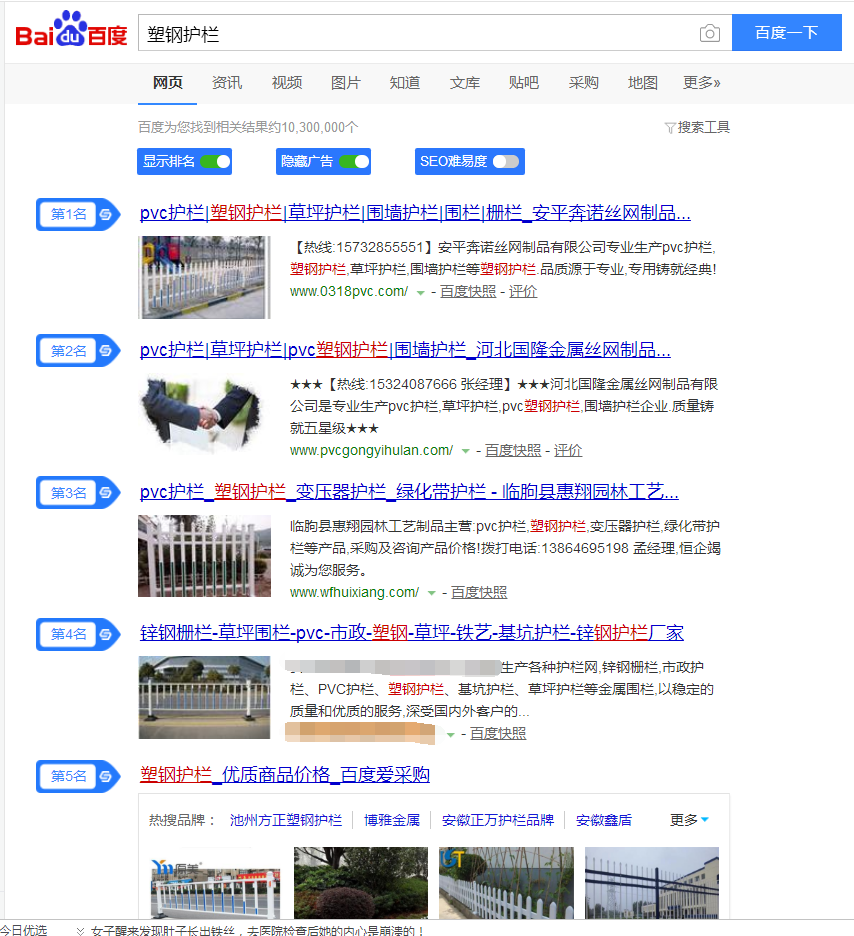Open third result 临朐县惠翔园林工艺 title link
Viewport: 854px width, 936px height.
[409, 491]
